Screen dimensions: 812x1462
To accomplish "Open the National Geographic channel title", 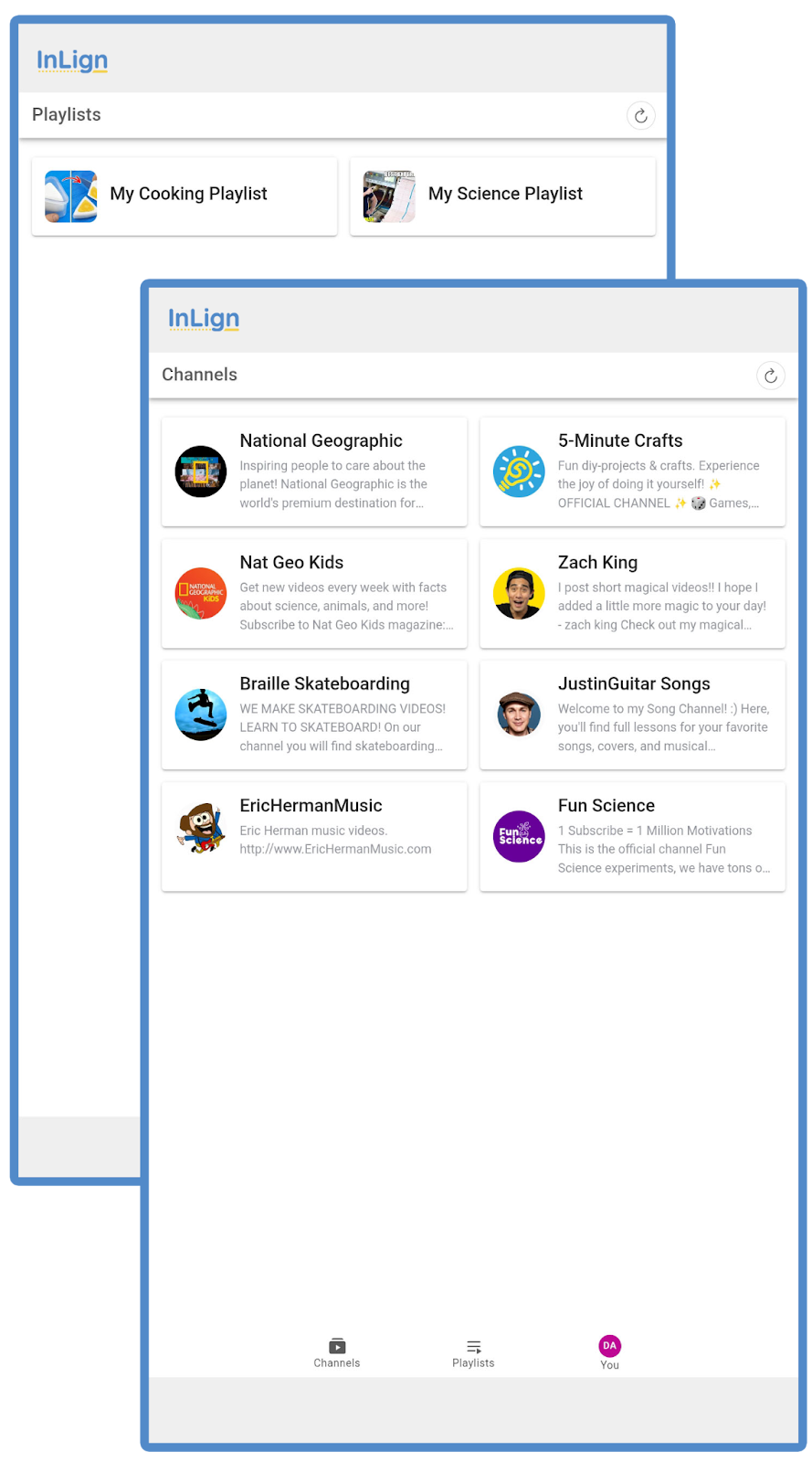I will [x=321, y=440].
